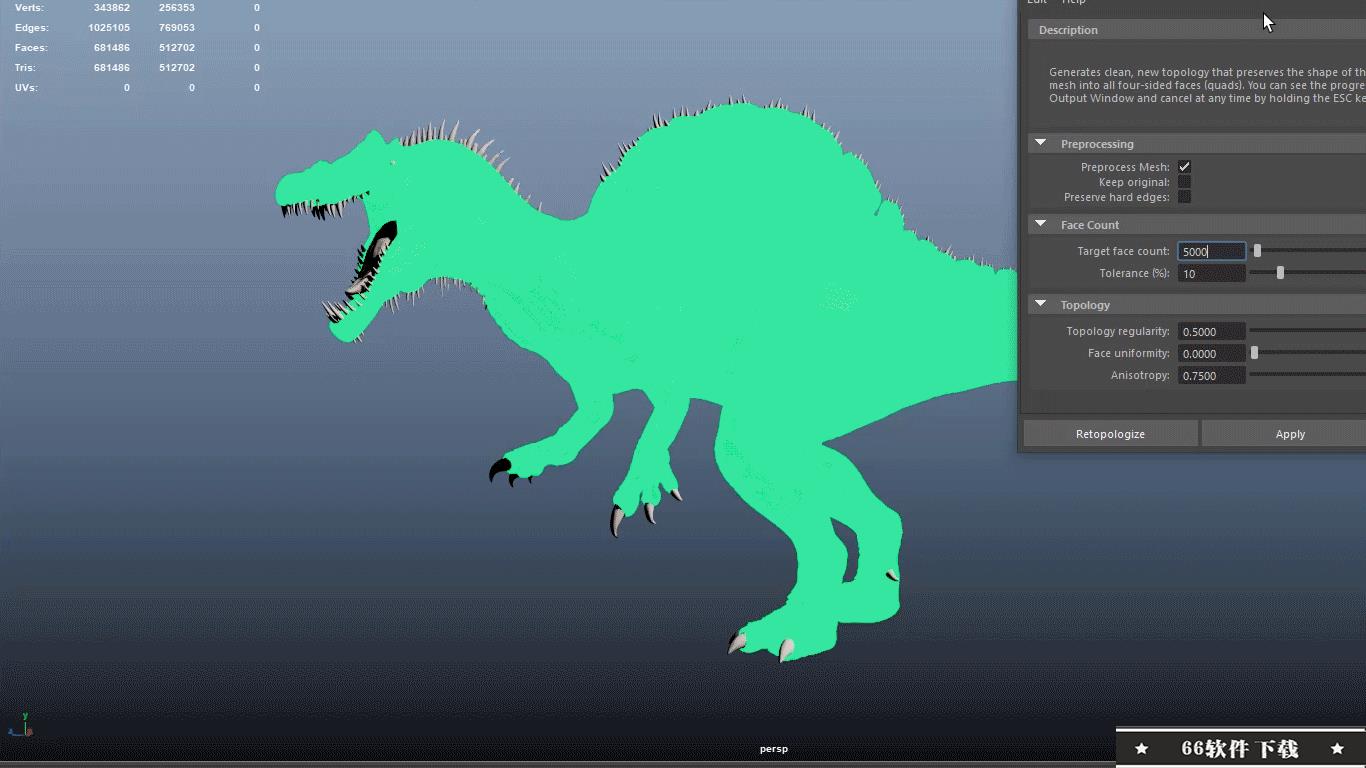Click the Verts value '343862'
The width and height of the screenshot is (1366, 768).
click(x=111, y=8)
